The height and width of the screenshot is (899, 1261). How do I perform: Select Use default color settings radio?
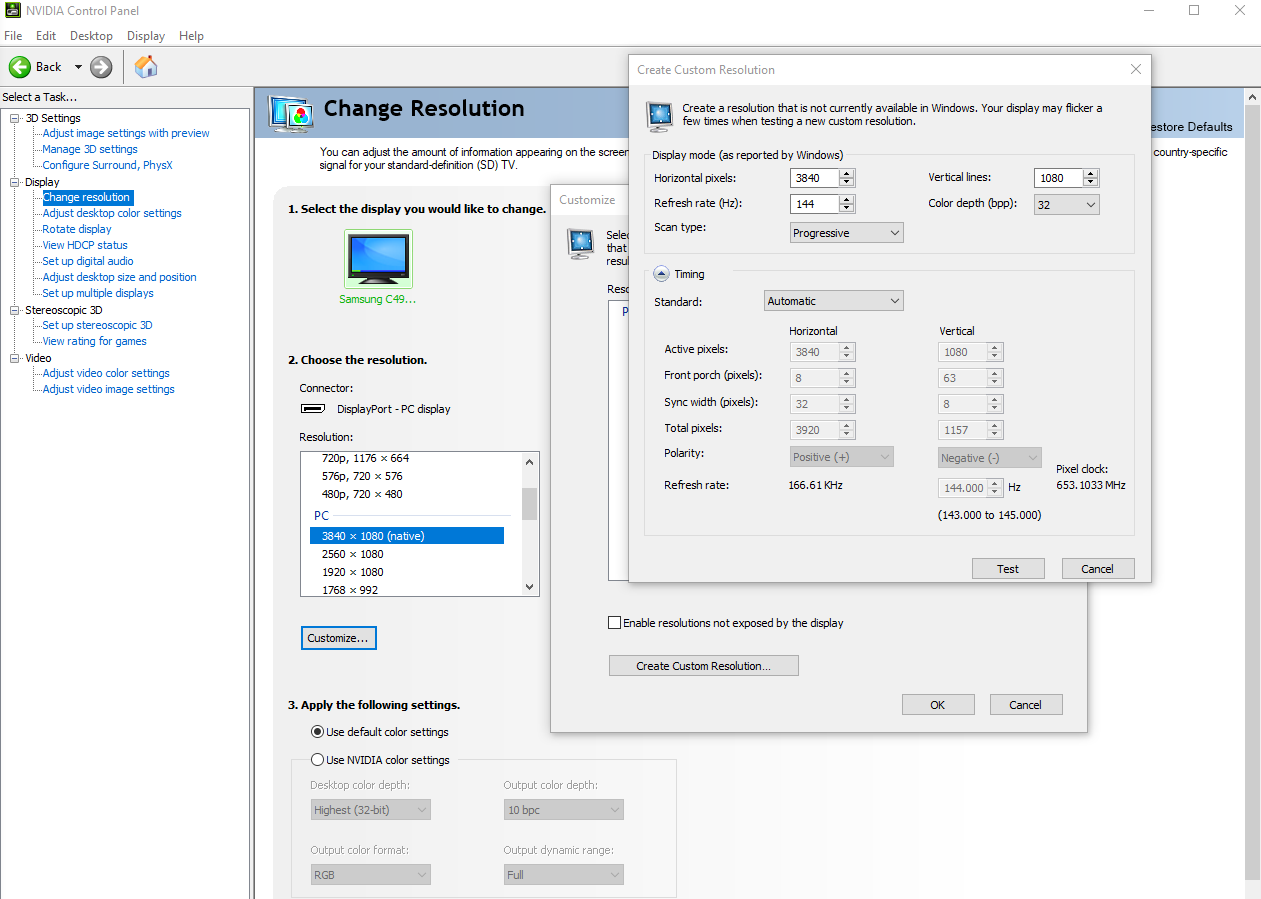tap(318, 732)
